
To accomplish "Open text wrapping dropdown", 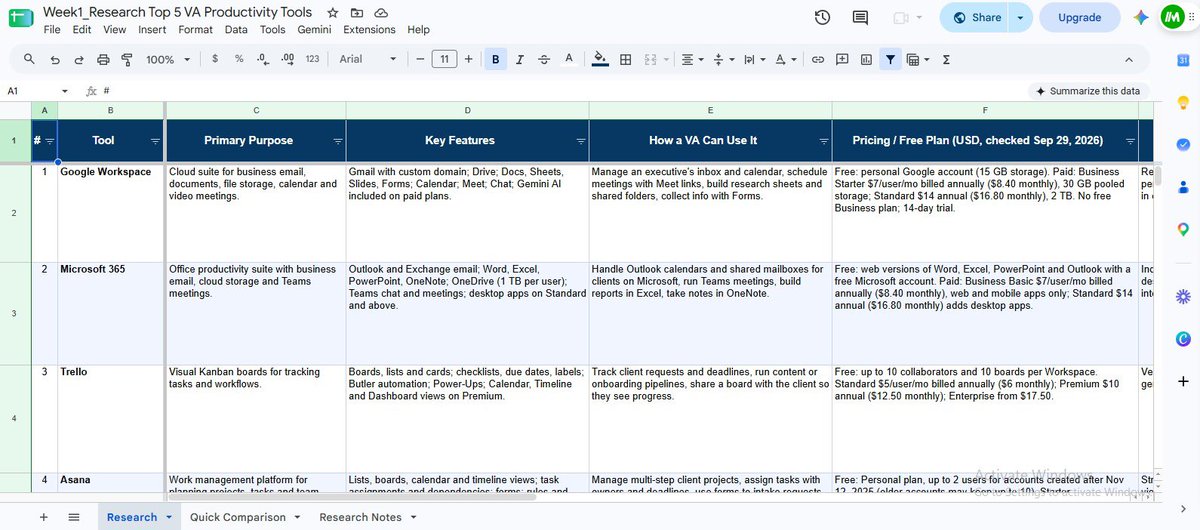I will pos(753,60).
